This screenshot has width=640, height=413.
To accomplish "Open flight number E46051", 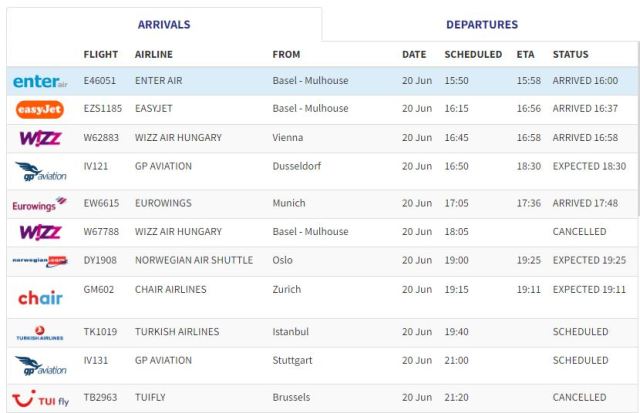I will [x=101, y=80].
